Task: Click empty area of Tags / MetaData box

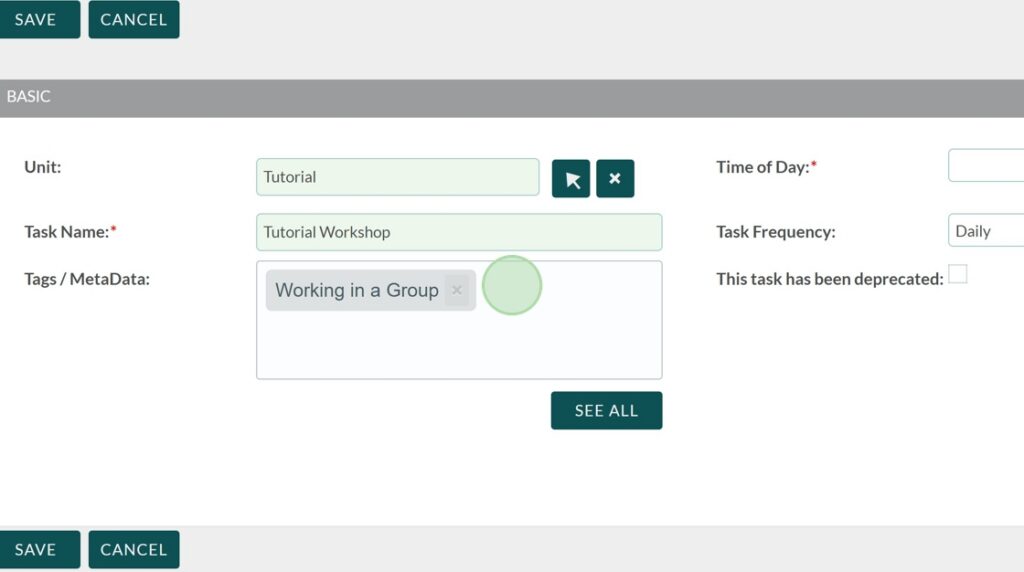Action: (458, 345)
